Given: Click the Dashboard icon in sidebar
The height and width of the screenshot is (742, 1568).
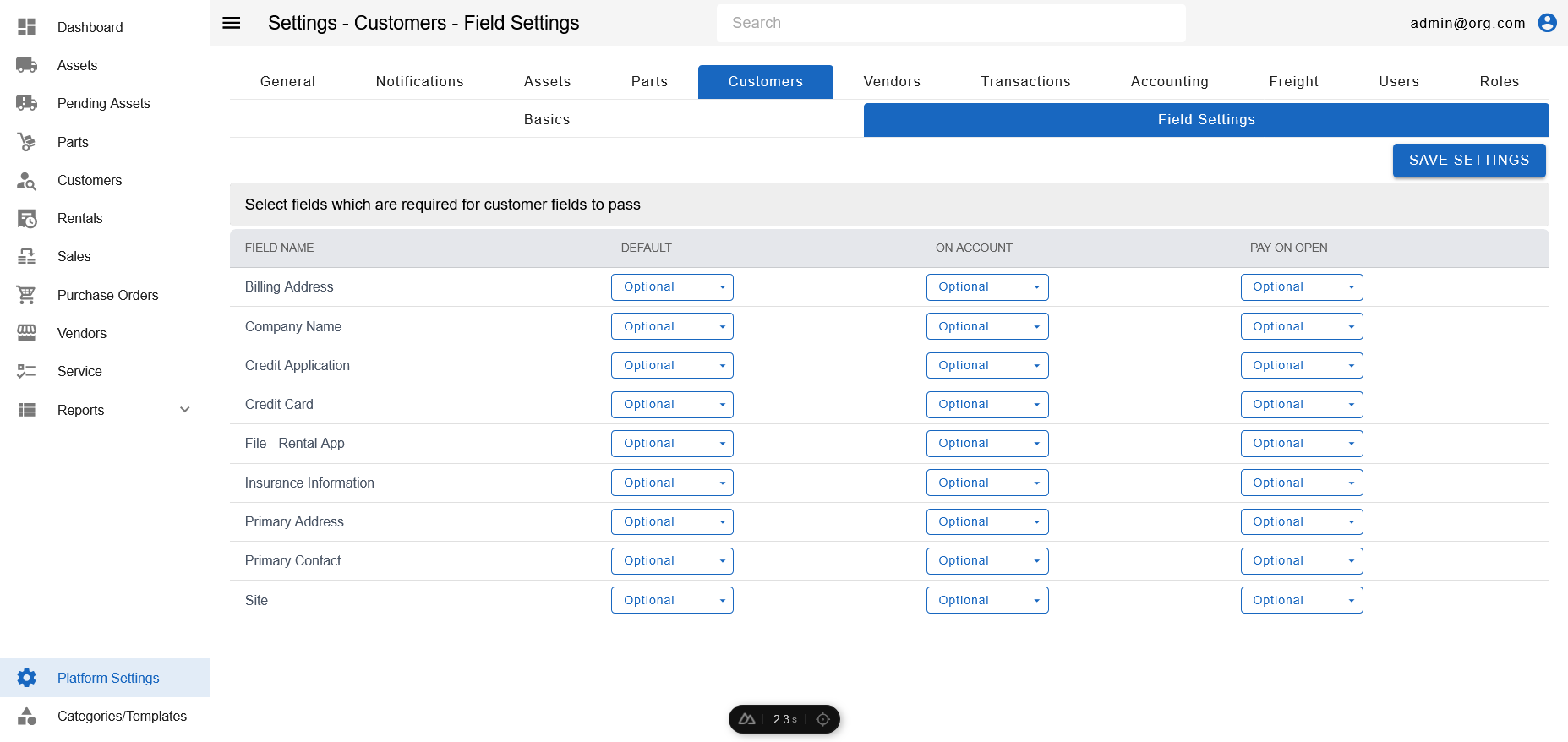Looking at the screenshot, I should point(27,27).
